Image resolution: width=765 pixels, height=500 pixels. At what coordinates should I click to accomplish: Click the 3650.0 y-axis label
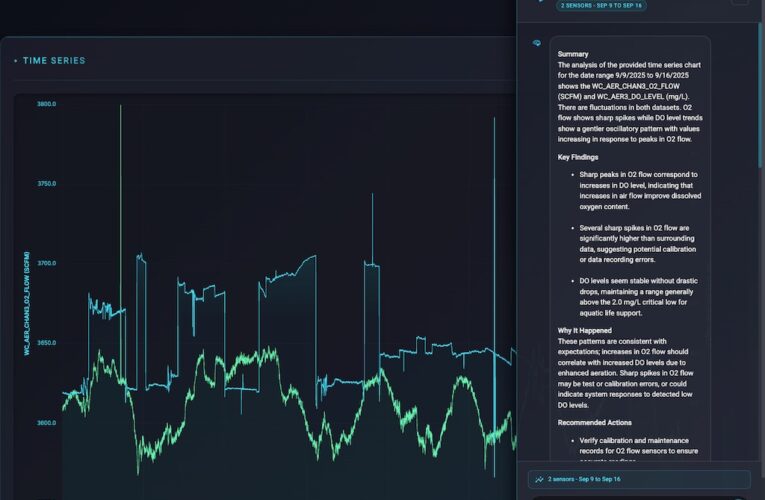click(46, 342)
